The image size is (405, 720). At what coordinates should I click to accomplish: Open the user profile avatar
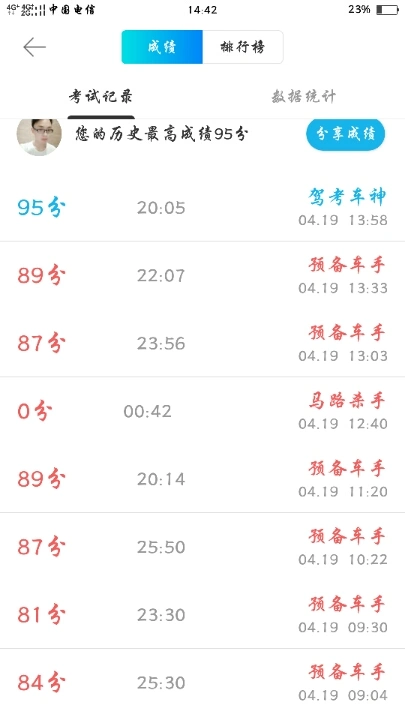coord(39,137)
